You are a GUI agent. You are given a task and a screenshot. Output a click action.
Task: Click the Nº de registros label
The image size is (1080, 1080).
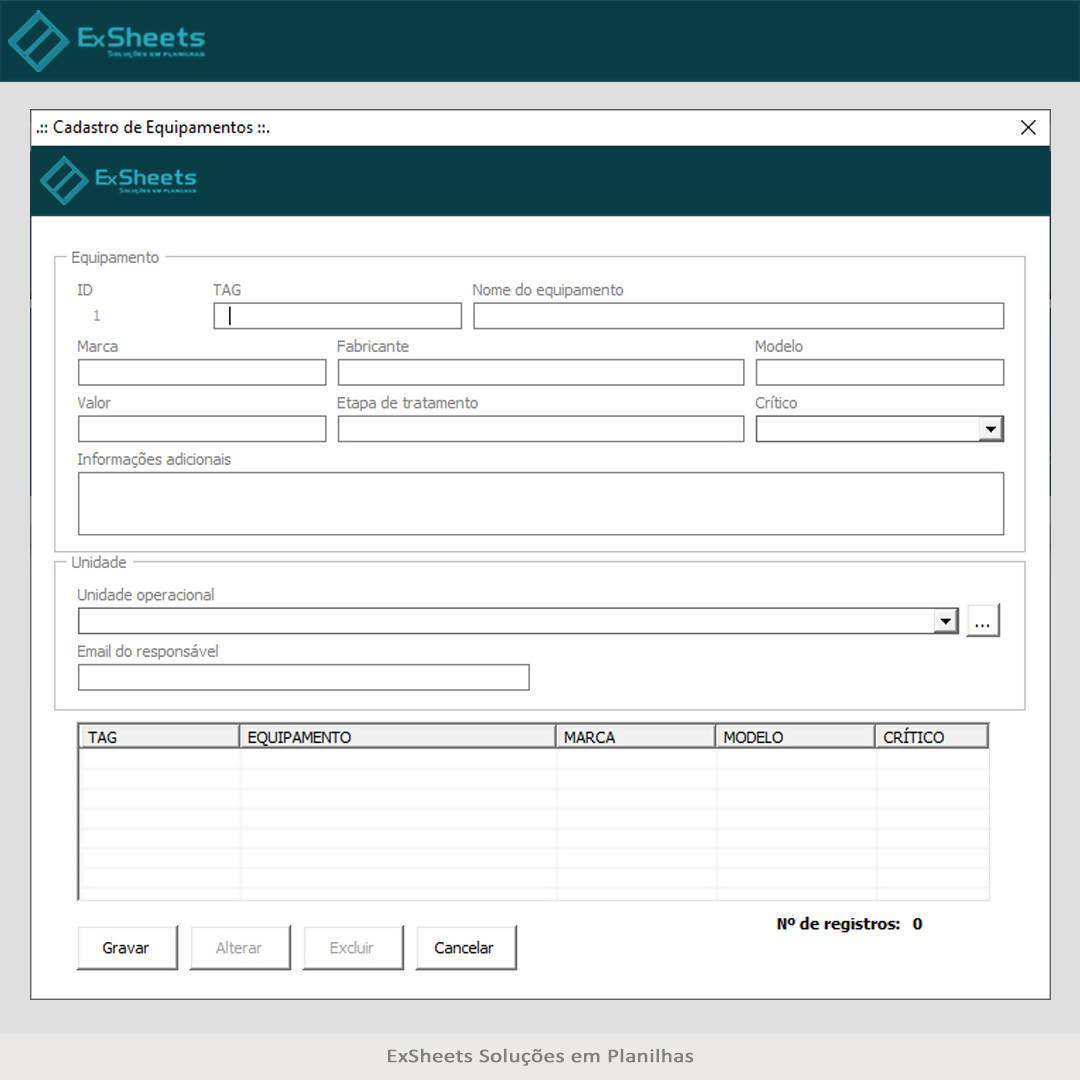tap(838, 924)
